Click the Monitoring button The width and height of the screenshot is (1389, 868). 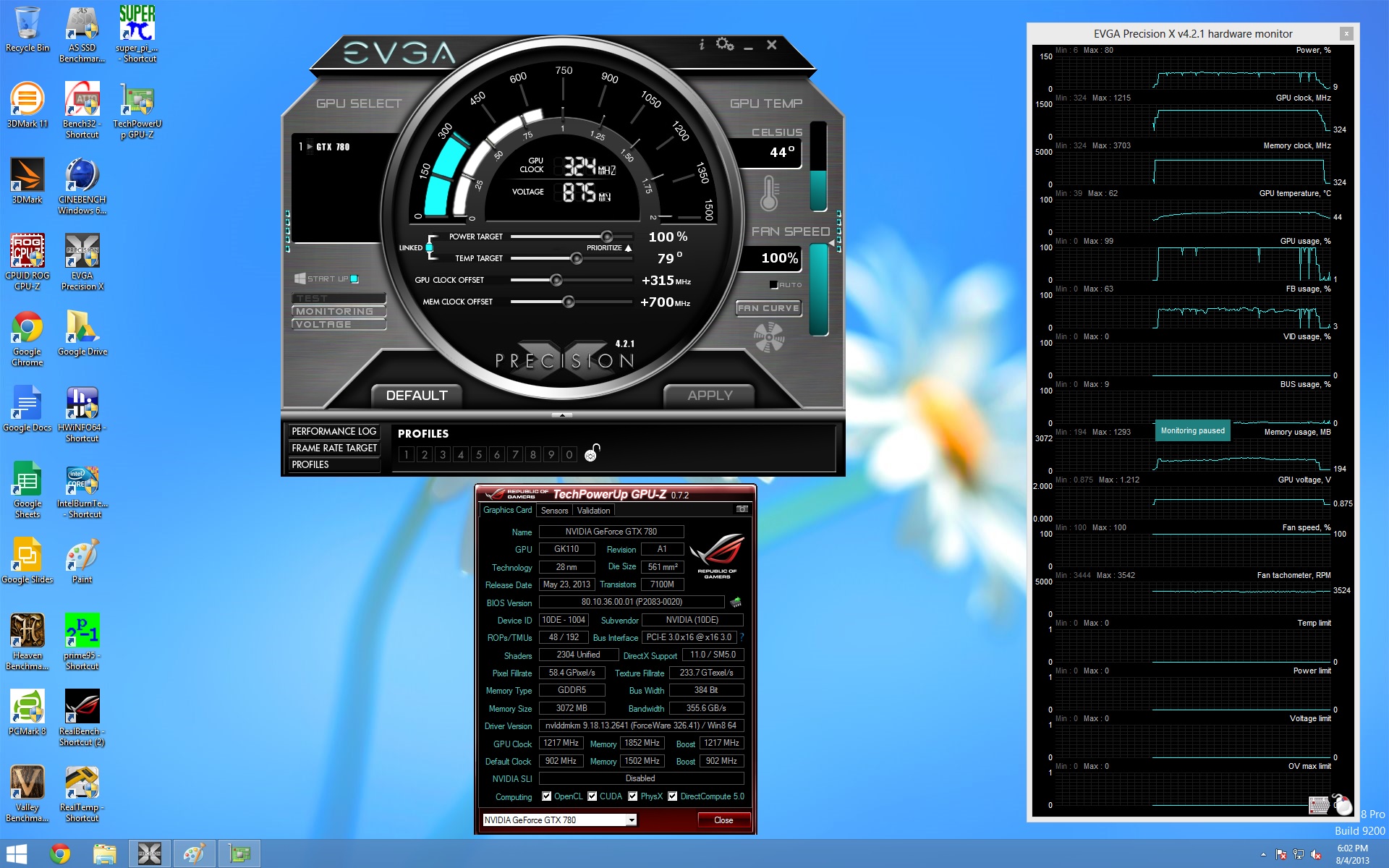(339, 311)
